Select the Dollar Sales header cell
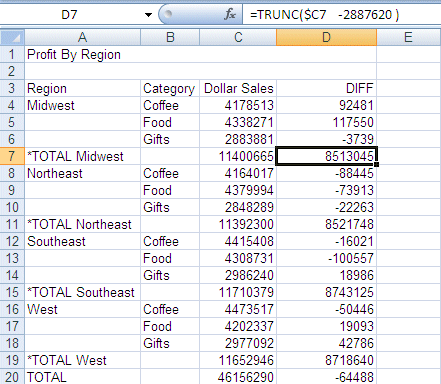Screen dimensions: 441x384 click(x=238, y=88)
